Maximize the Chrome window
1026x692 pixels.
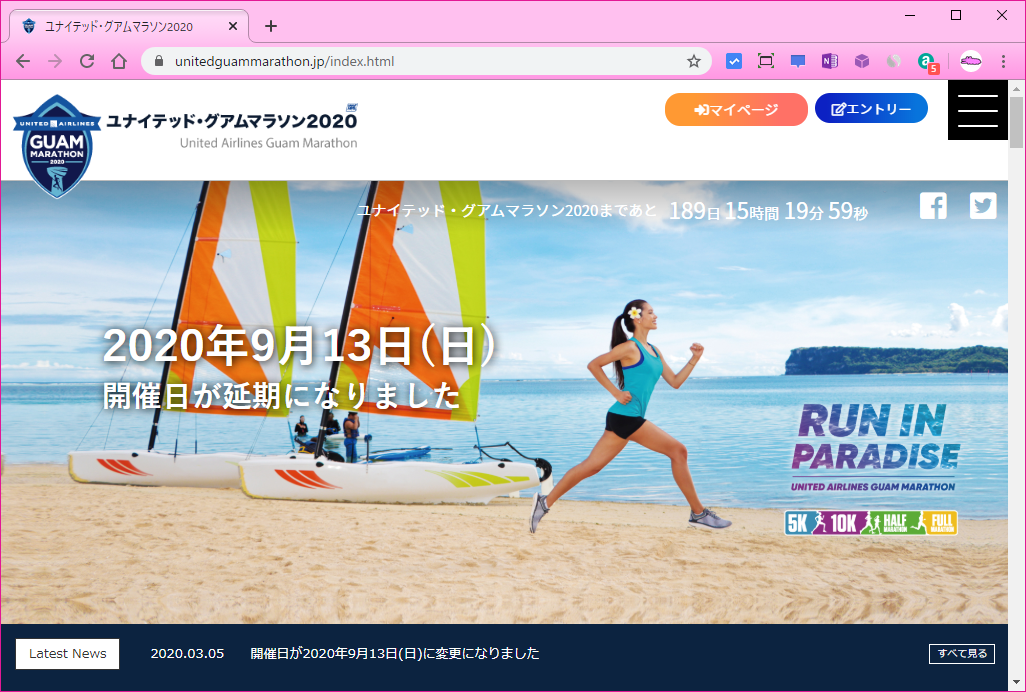(956, 15)
